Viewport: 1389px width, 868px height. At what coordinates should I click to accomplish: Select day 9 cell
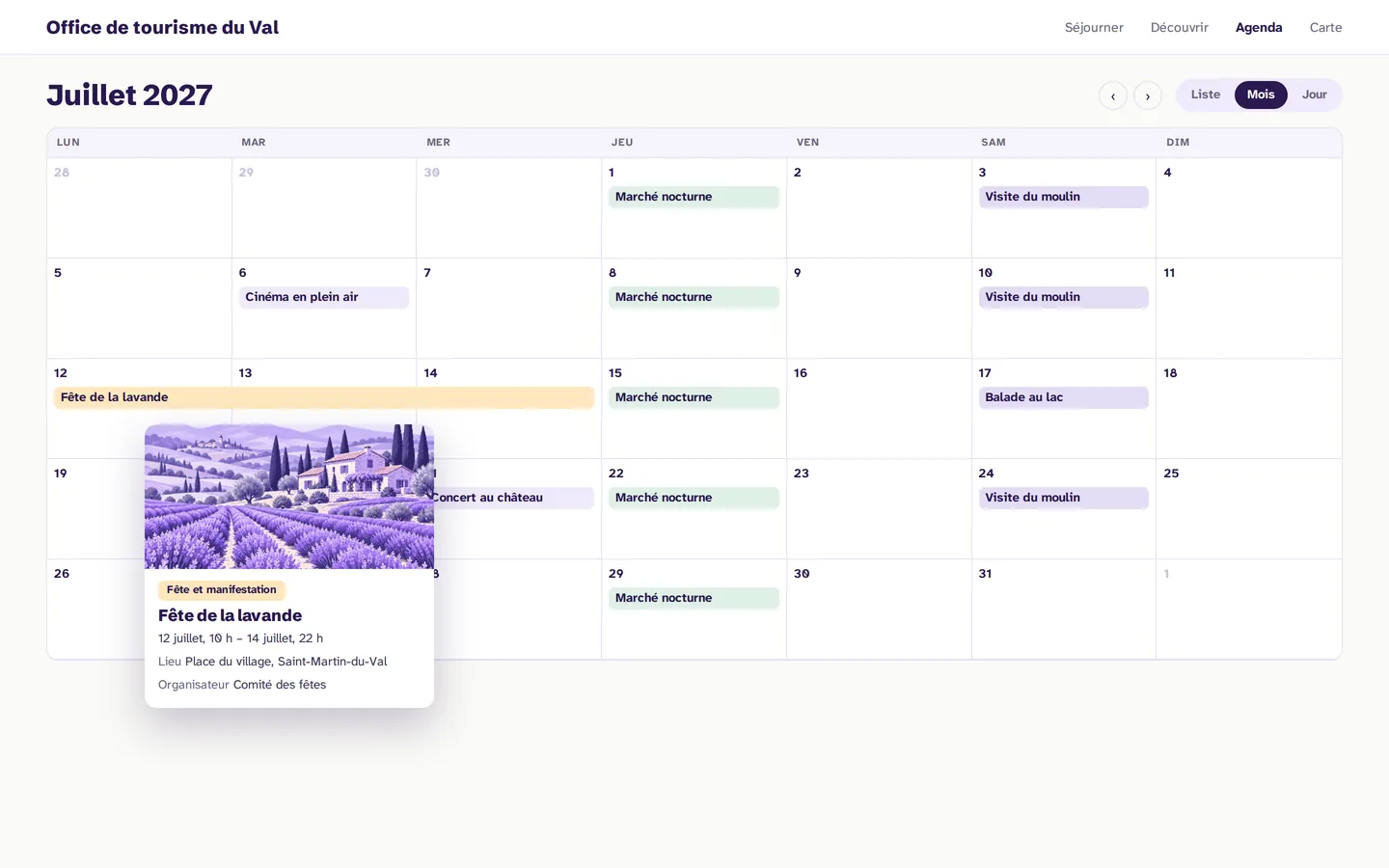(879, 309)
